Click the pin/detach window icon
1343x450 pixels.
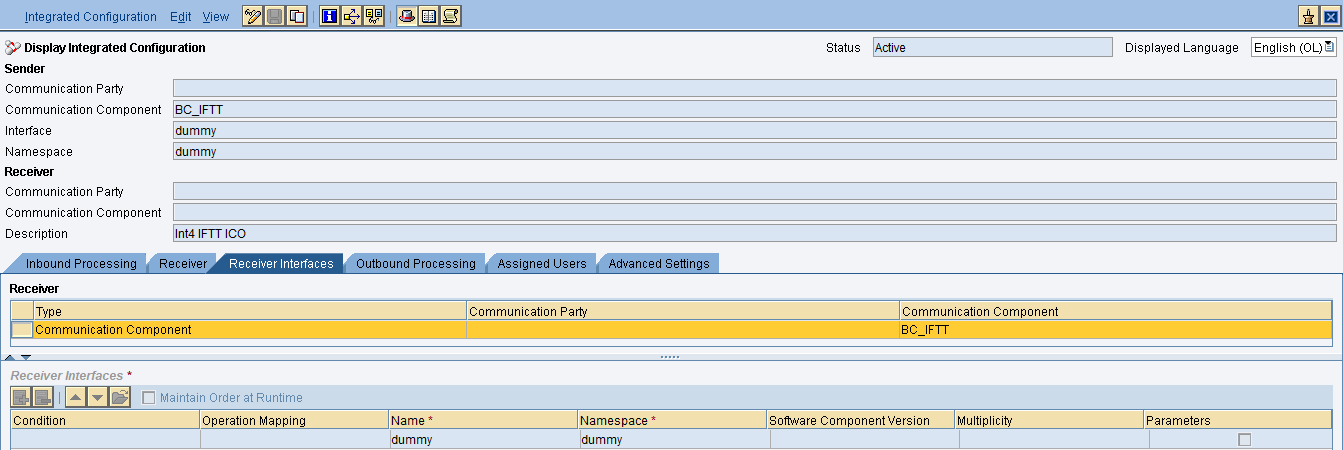coord(1308,16)
